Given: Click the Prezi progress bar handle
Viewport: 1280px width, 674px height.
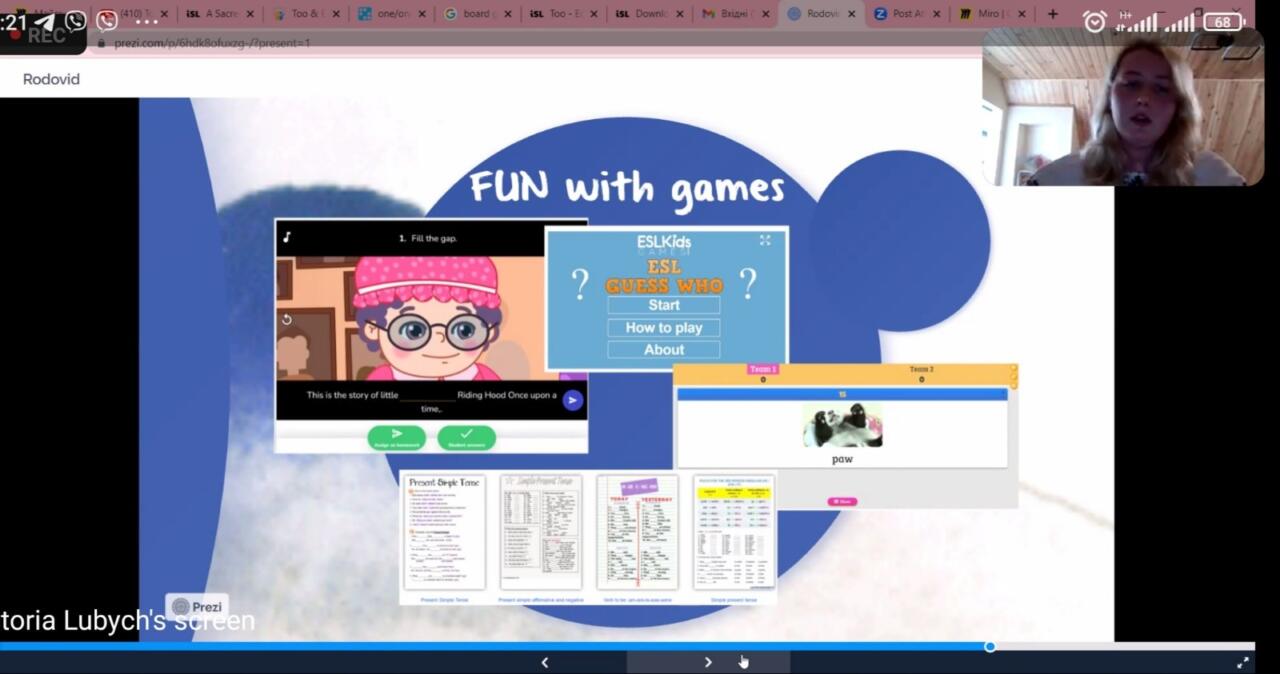Looking at the screenshot, I should tap(990, 646).
